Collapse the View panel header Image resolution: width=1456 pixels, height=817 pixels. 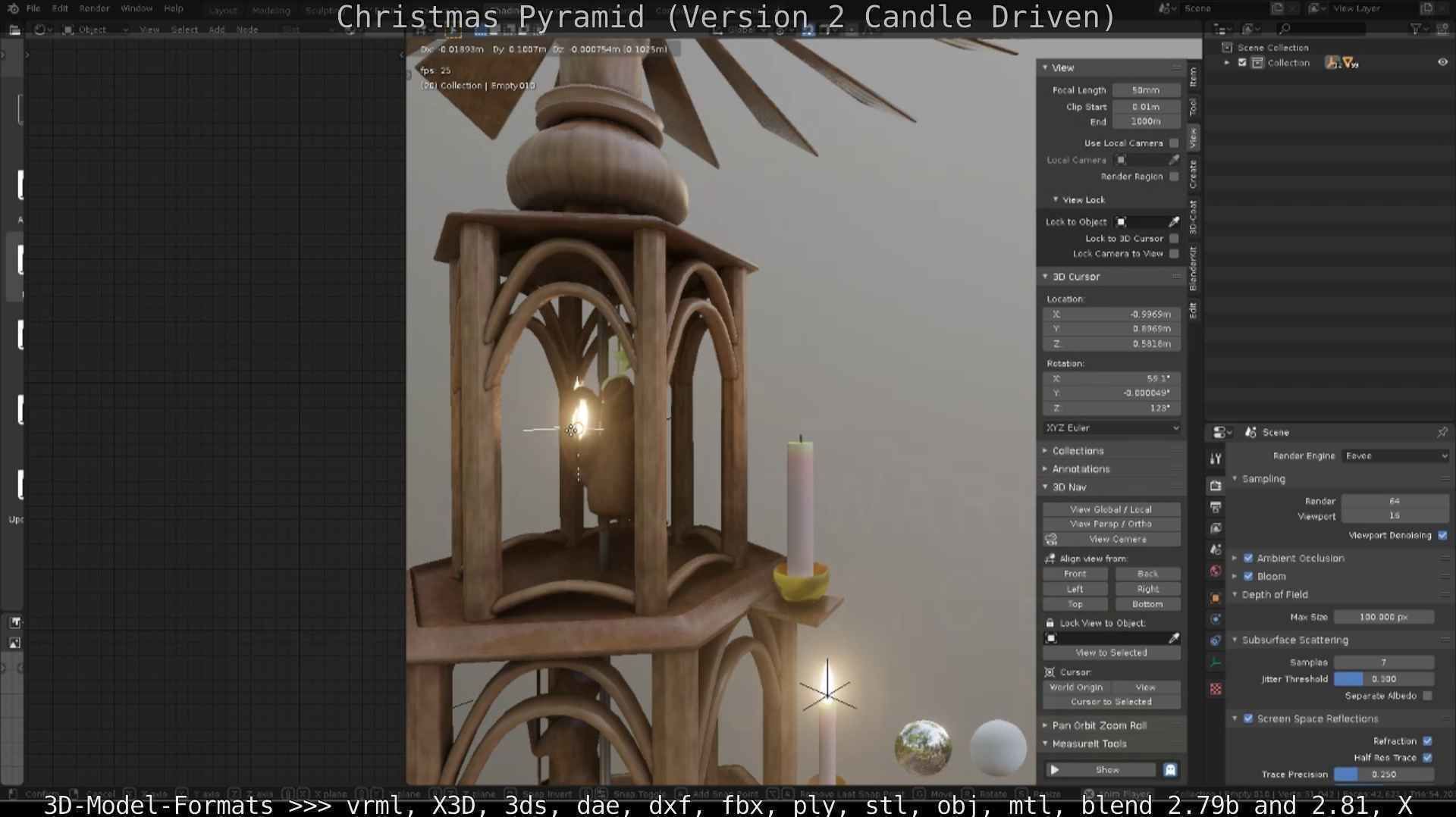pos(1111,68)
